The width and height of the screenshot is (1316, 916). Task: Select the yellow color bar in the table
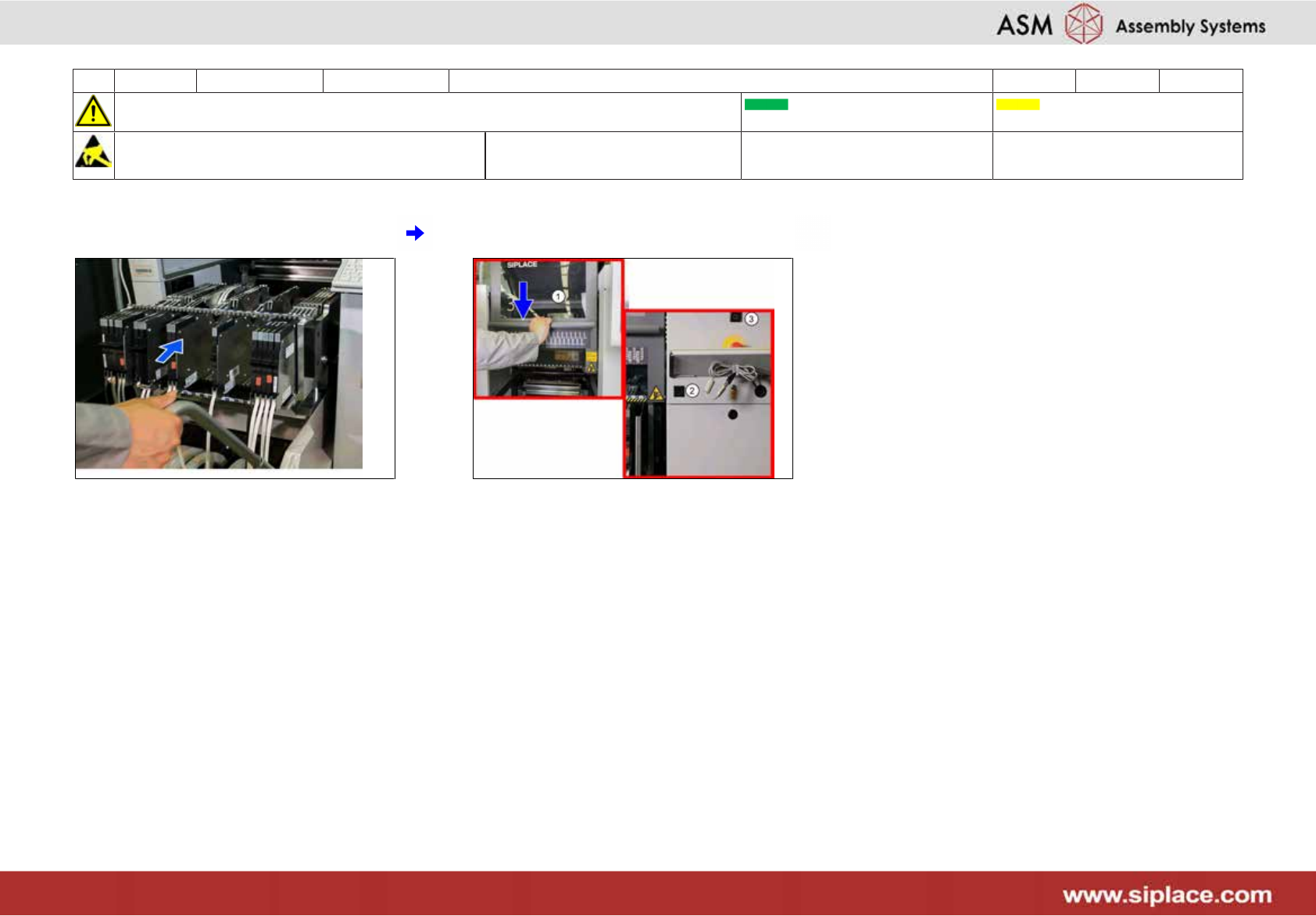point(1017,105)
